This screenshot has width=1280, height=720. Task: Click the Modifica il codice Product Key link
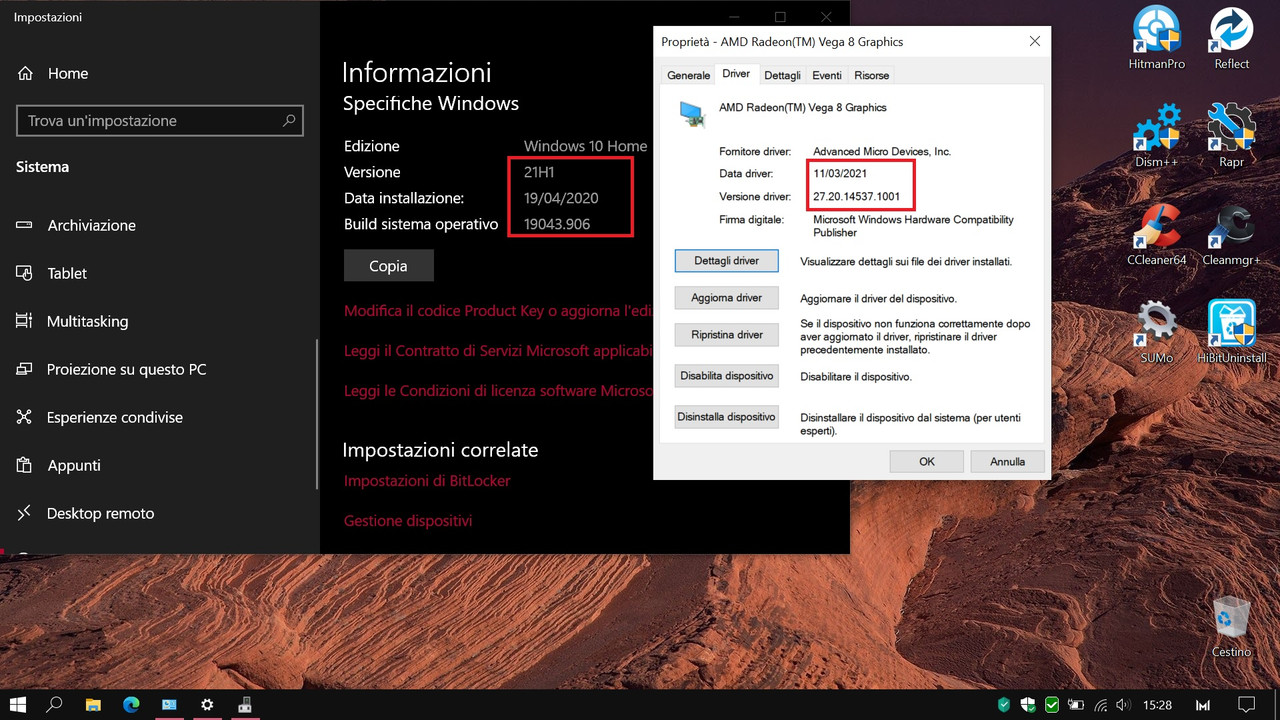[x=498, y=311]
